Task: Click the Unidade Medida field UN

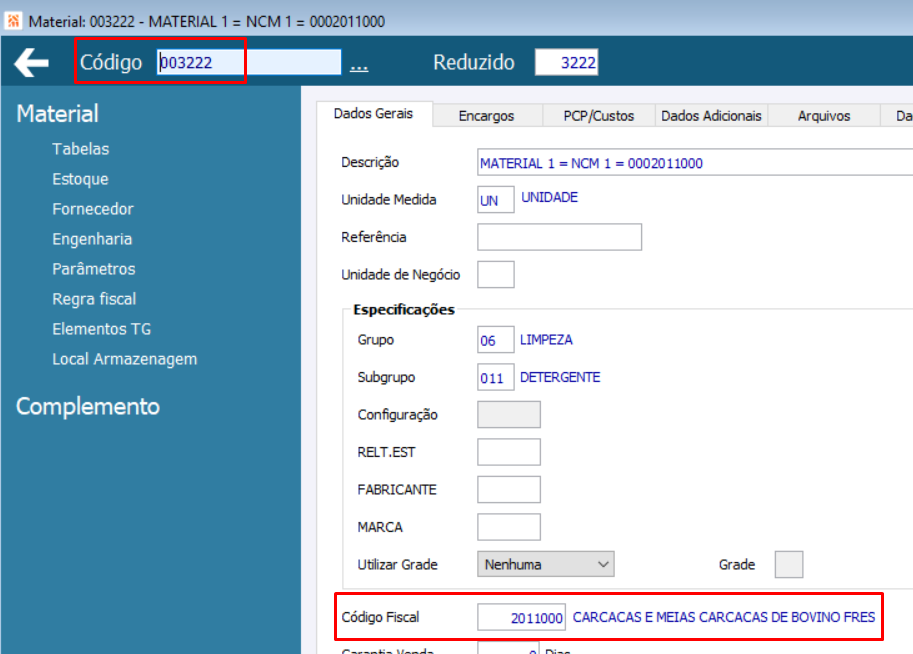Action: 496,200
